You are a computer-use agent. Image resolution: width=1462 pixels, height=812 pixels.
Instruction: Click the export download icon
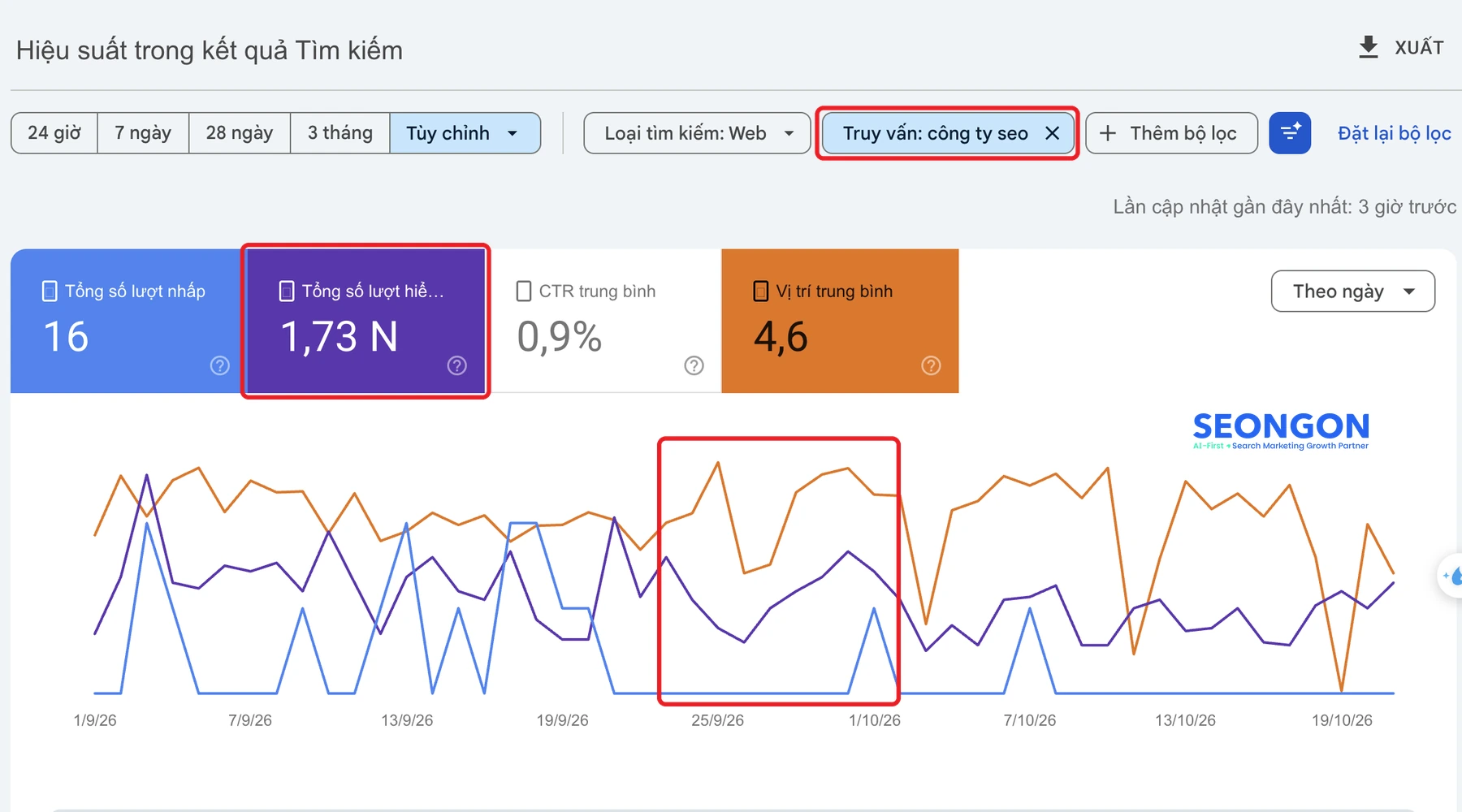[1369, 47]
